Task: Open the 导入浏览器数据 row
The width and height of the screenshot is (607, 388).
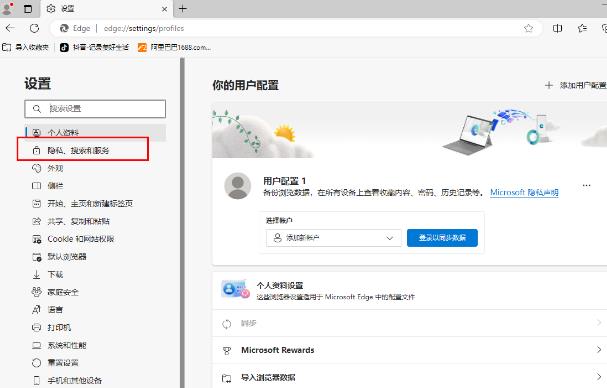Action: point(410,377)
